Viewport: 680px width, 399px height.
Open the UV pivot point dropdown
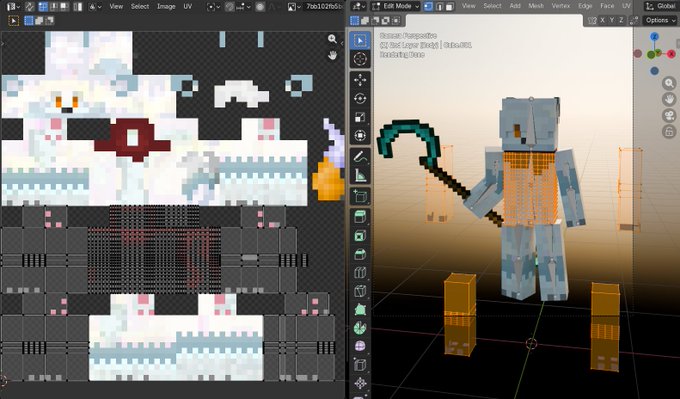[213, 7]
